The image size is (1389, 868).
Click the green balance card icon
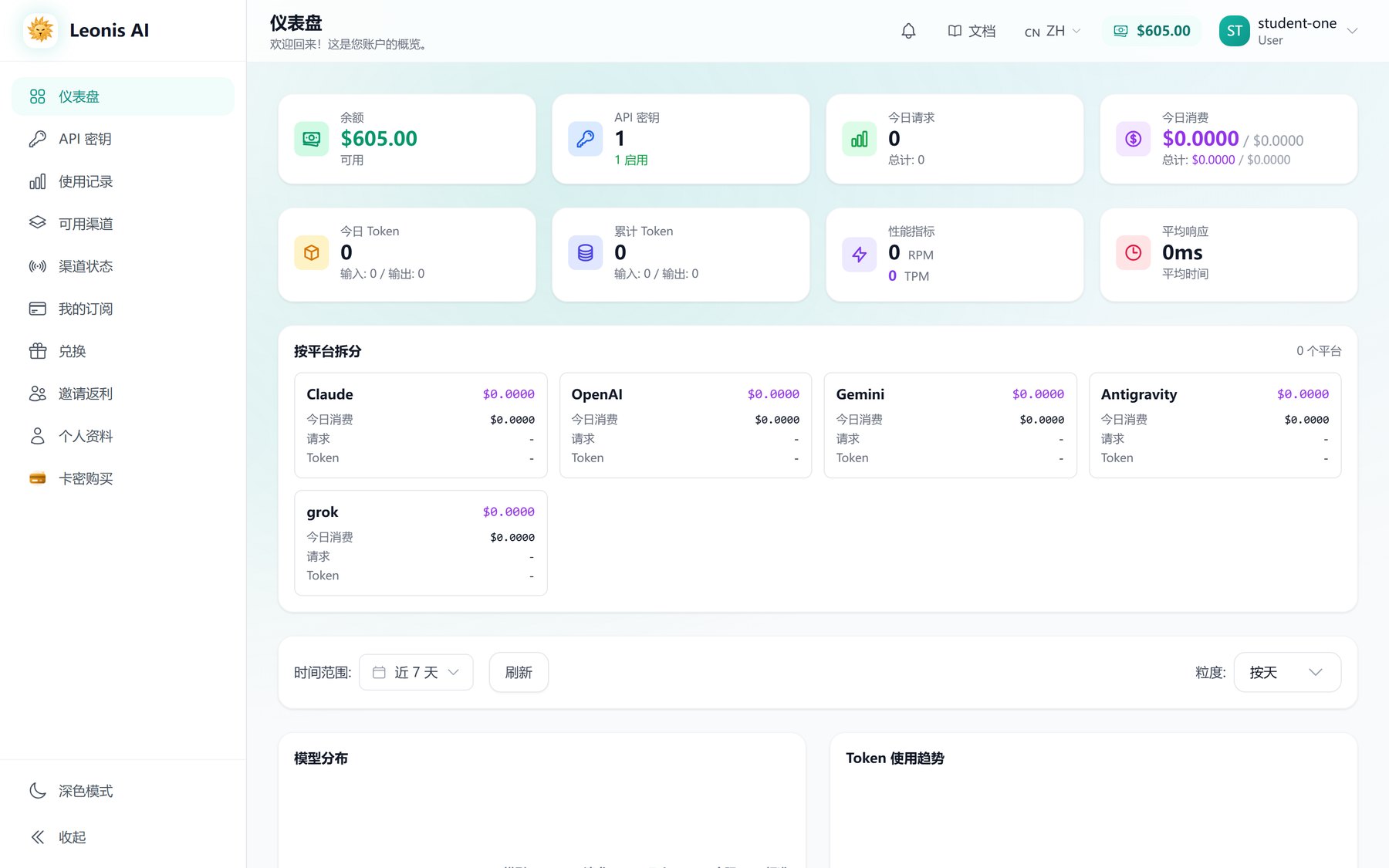click(311, 139)
